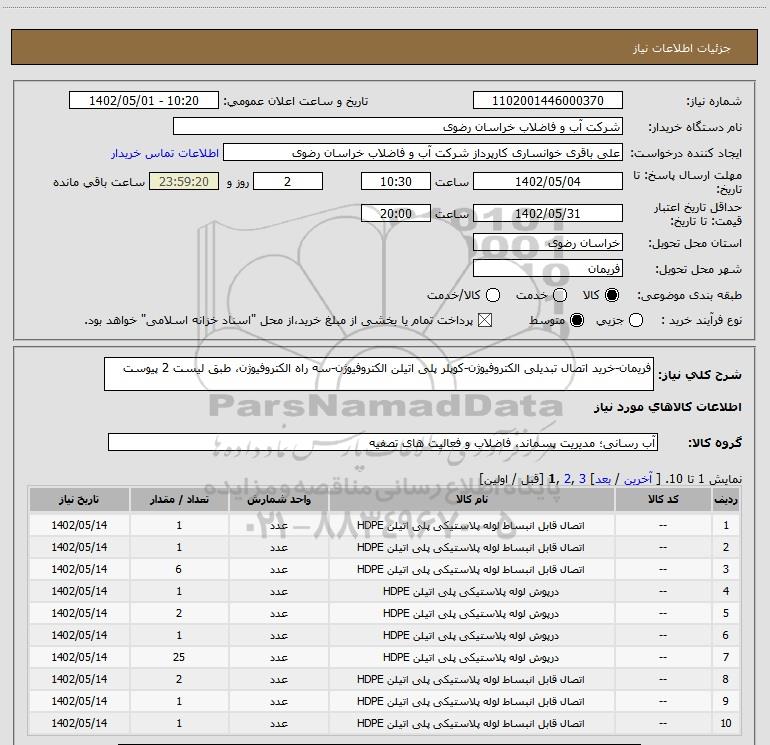The image size is (770, 745).
Task: Choose the متوسط purchase type radio
Action: pos(577,320)
